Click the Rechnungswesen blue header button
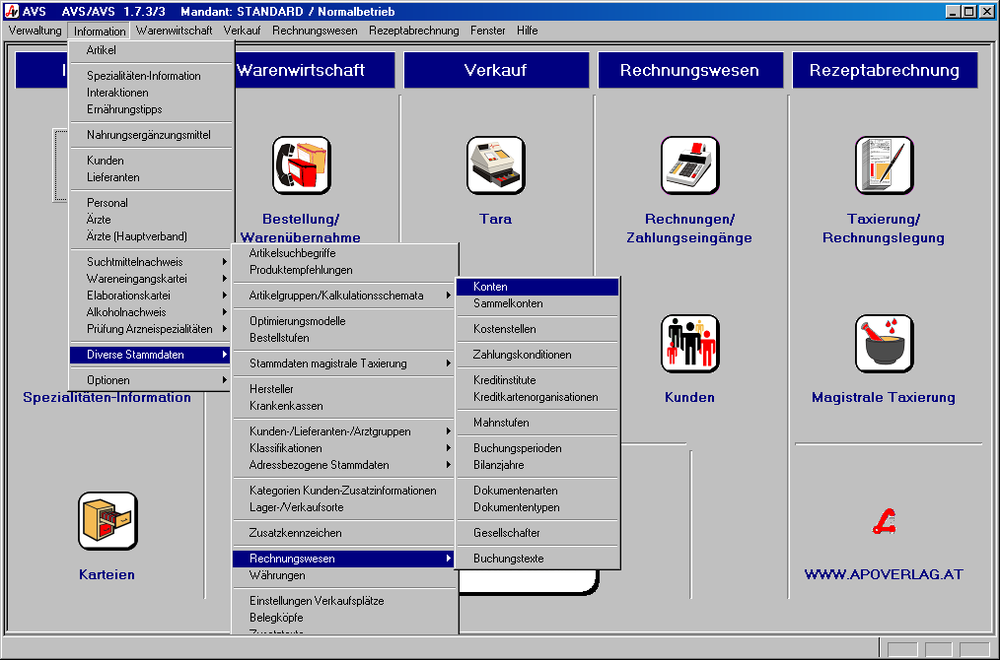The image size is (1000, 660). click(x=689, y=70)
